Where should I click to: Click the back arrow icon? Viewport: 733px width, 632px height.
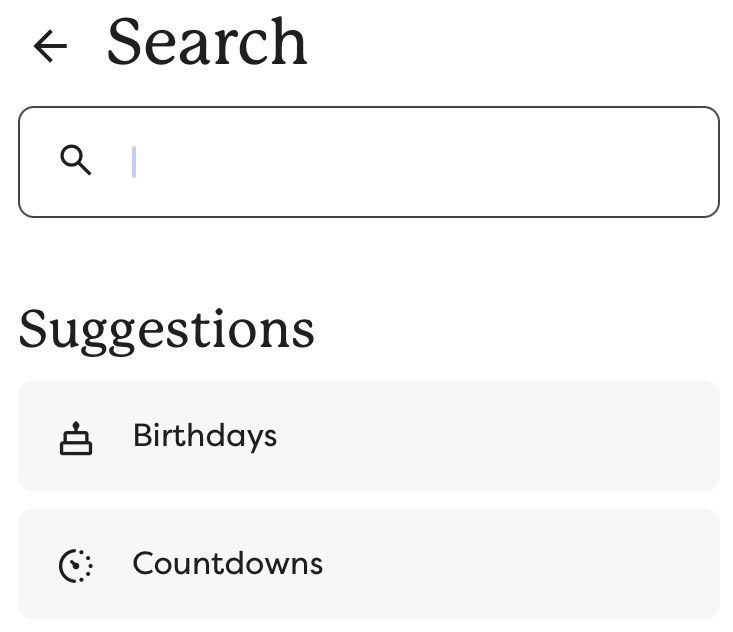coord(50,45)
